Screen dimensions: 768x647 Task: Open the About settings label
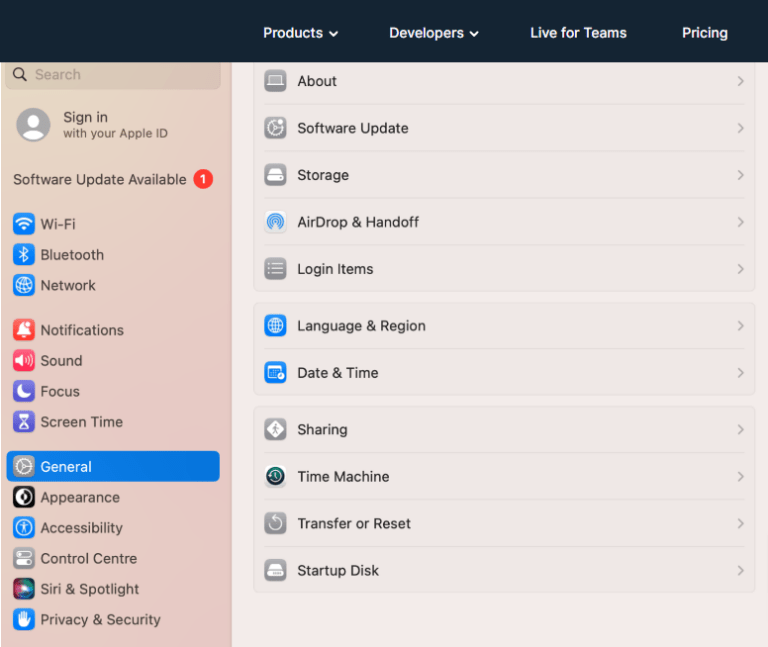point(317,81)
